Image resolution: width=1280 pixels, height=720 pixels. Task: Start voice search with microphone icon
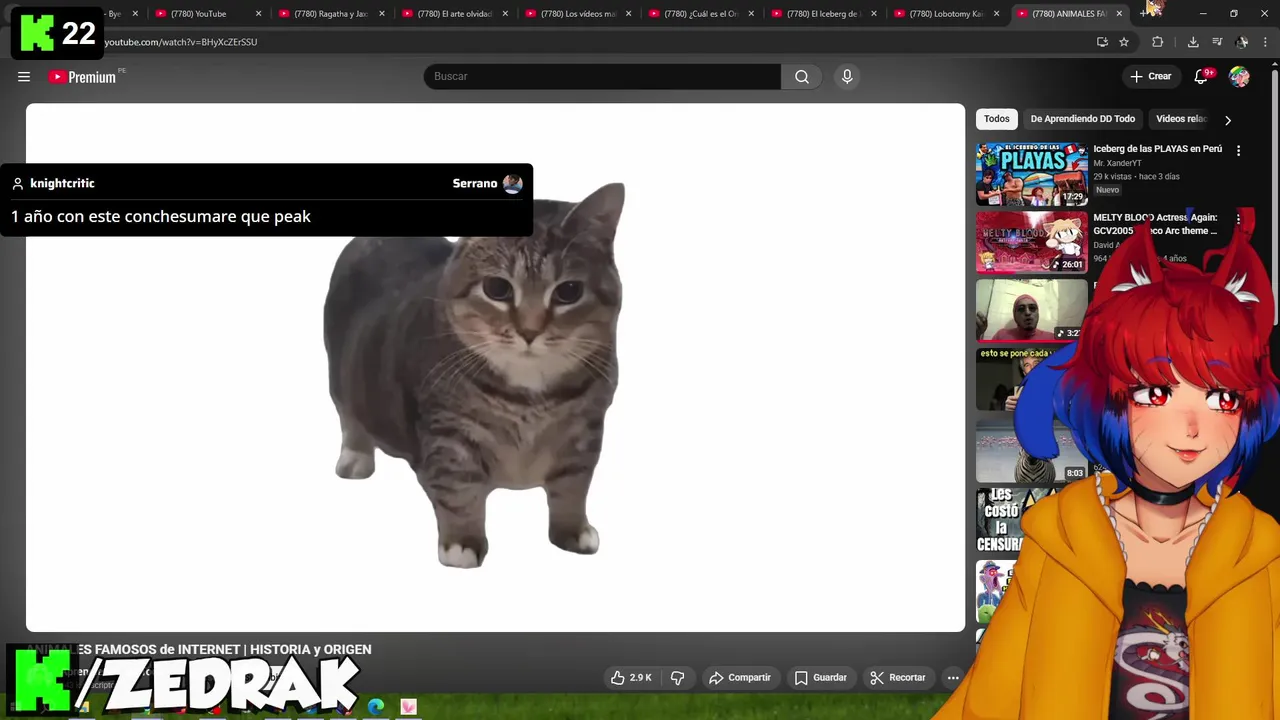point(847,77)
